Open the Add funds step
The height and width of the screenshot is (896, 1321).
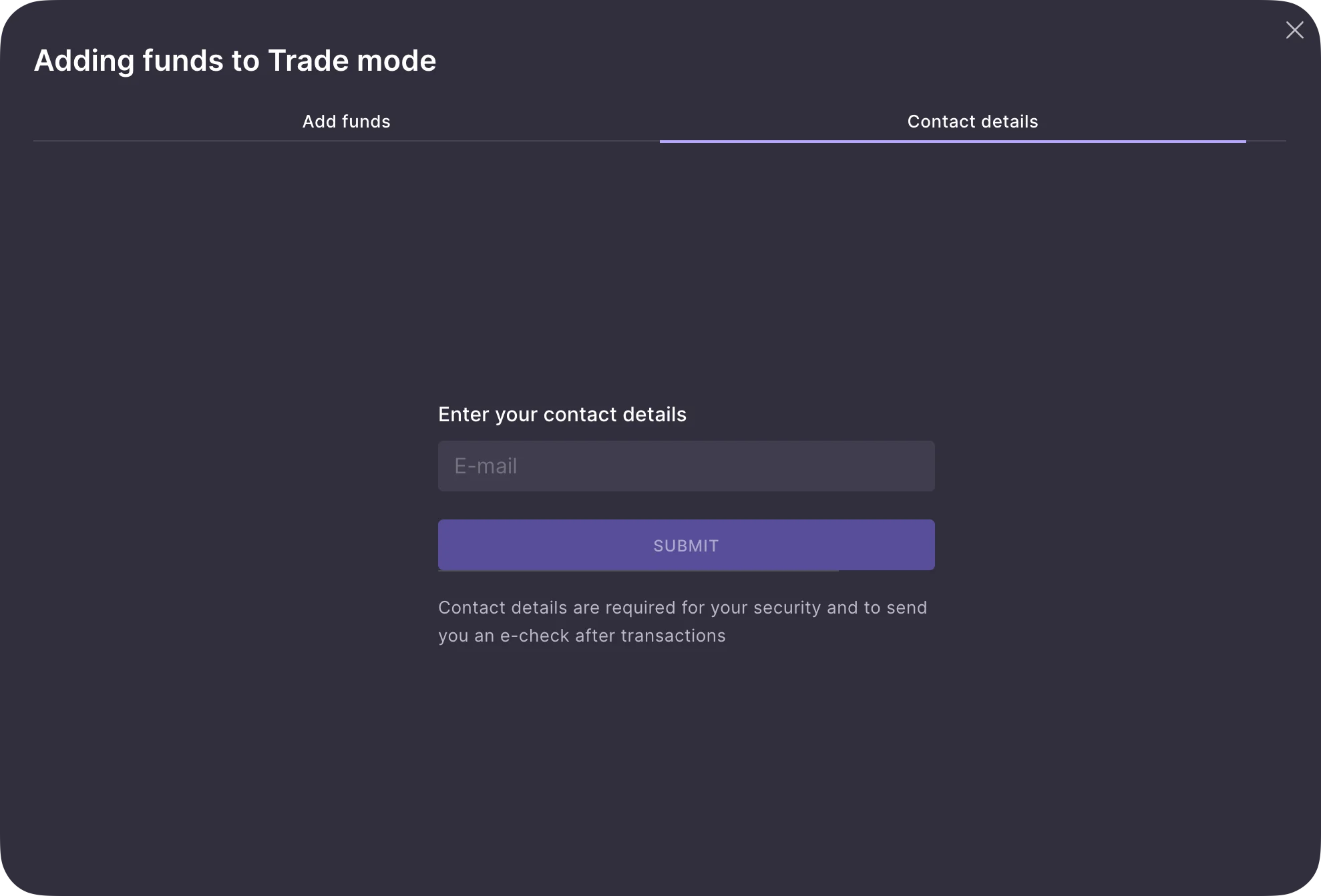pyautogui.click(x=346, y=122)
